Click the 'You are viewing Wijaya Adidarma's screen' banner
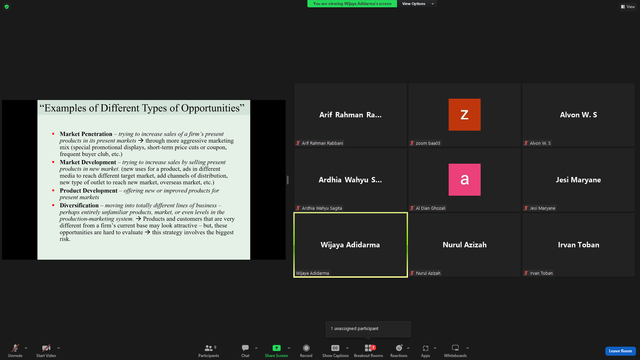This screenshot has width=640, height=360. 352,4
